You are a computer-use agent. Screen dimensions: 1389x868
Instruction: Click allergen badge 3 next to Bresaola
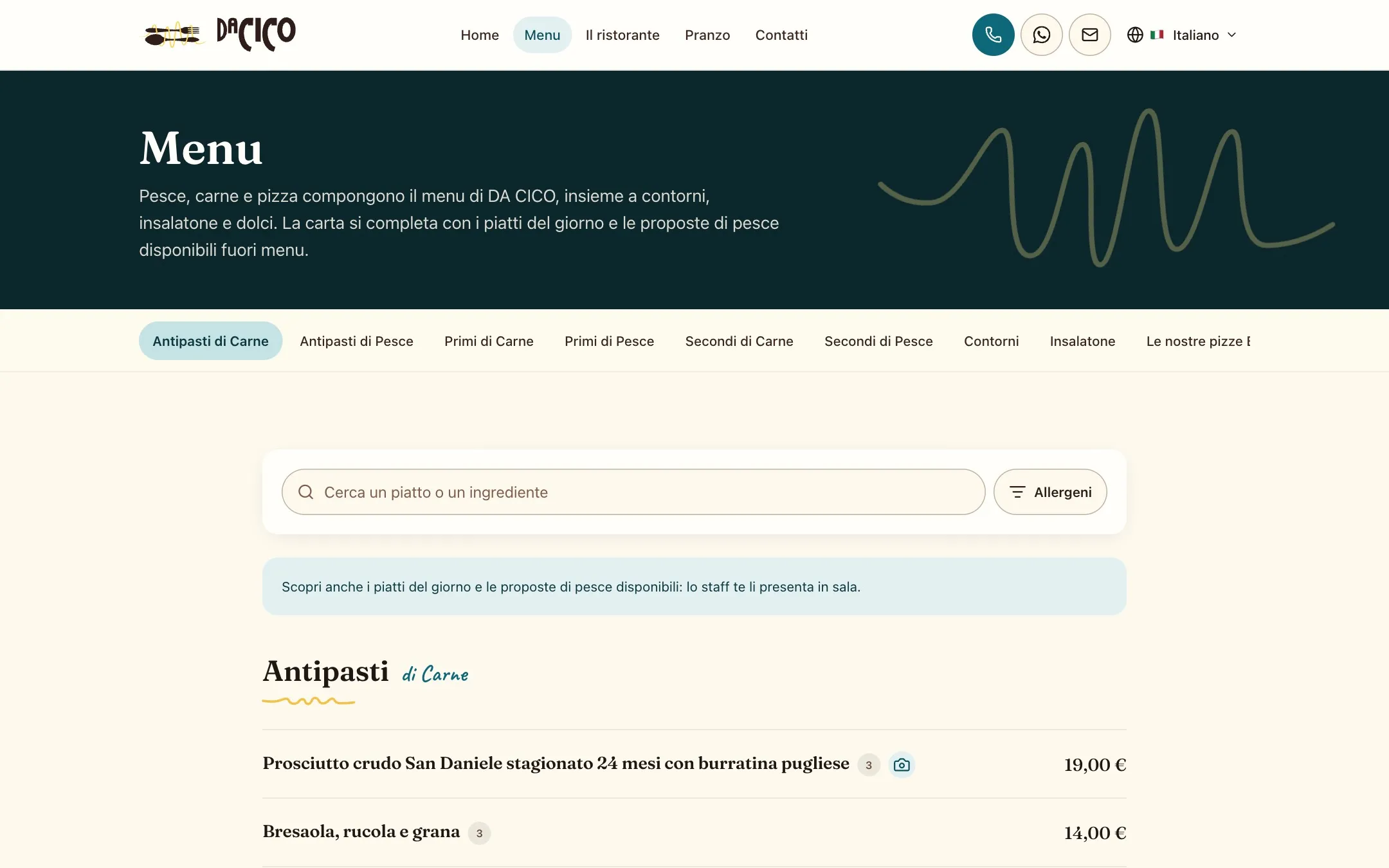coord(479,833)
